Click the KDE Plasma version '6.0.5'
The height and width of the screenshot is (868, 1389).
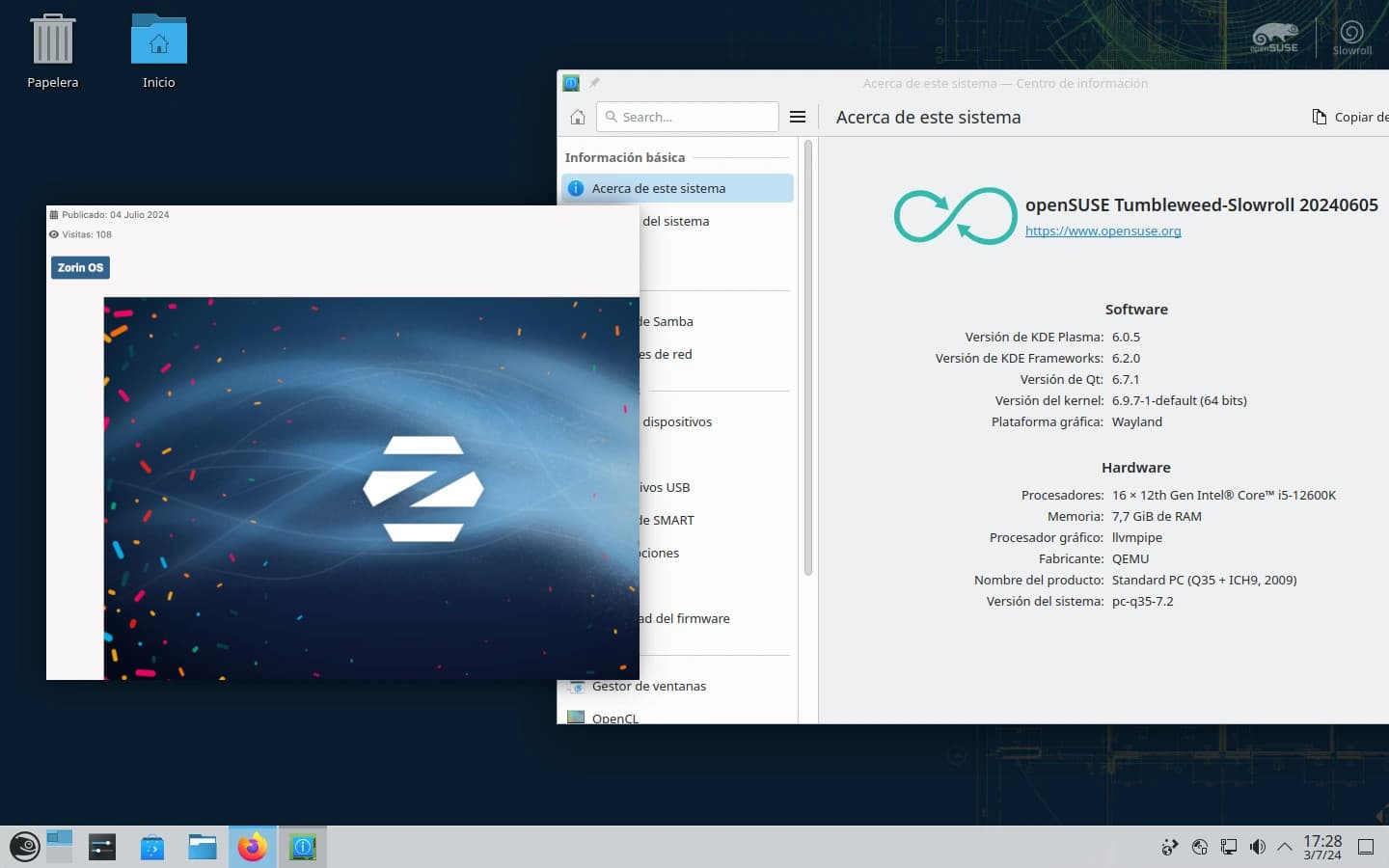coord(1126,337)
